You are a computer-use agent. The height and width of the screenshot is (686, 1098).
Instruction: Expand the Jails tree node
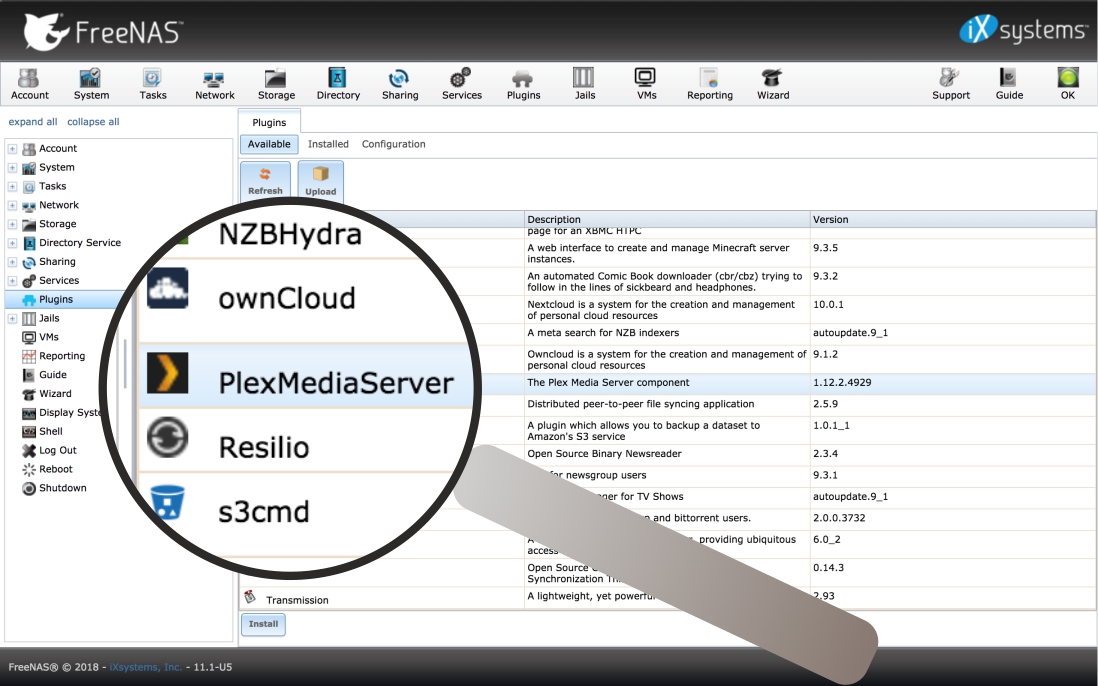(x=12, y=318)
